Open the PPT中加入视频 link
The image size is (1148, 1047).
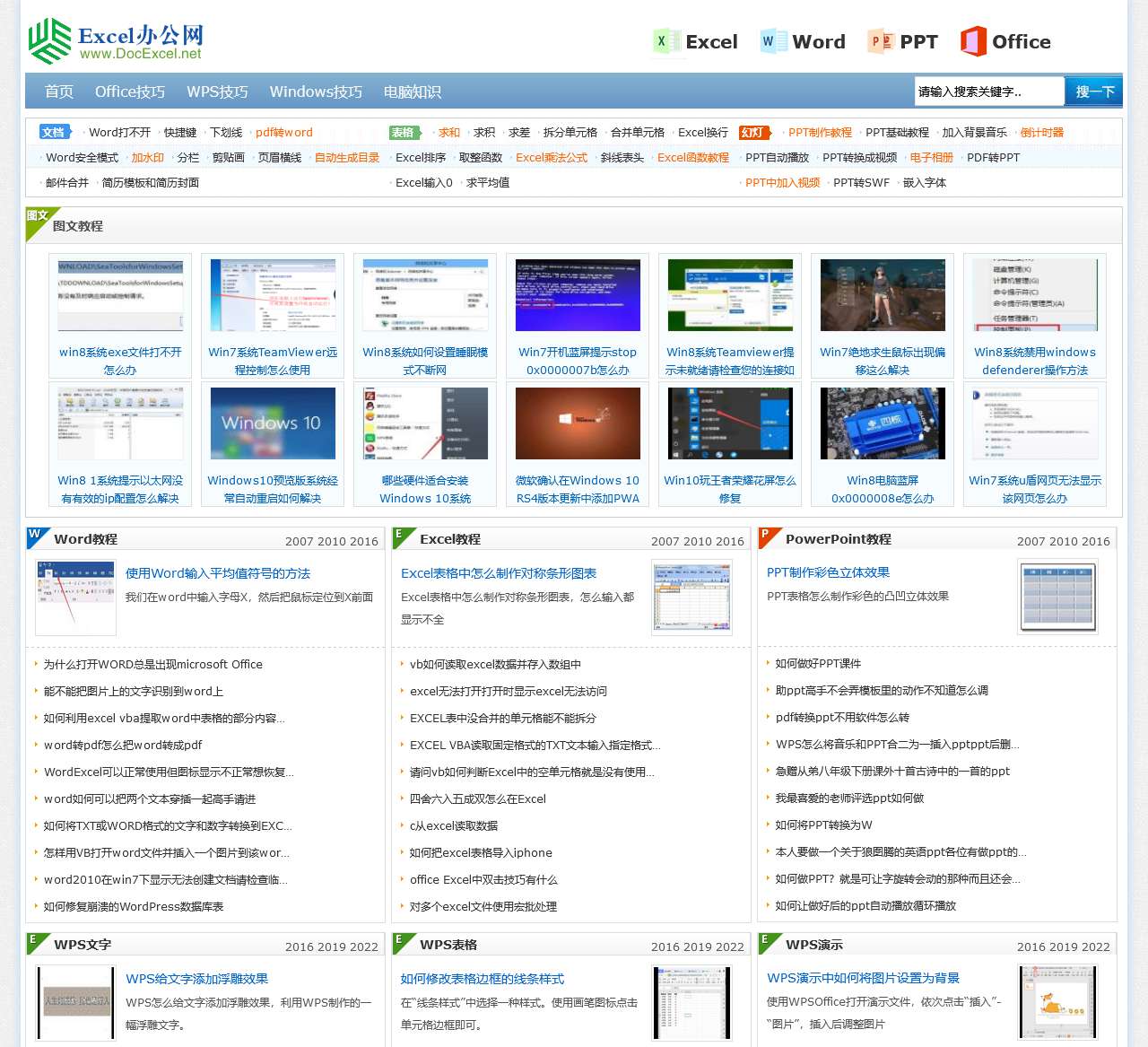783,182
